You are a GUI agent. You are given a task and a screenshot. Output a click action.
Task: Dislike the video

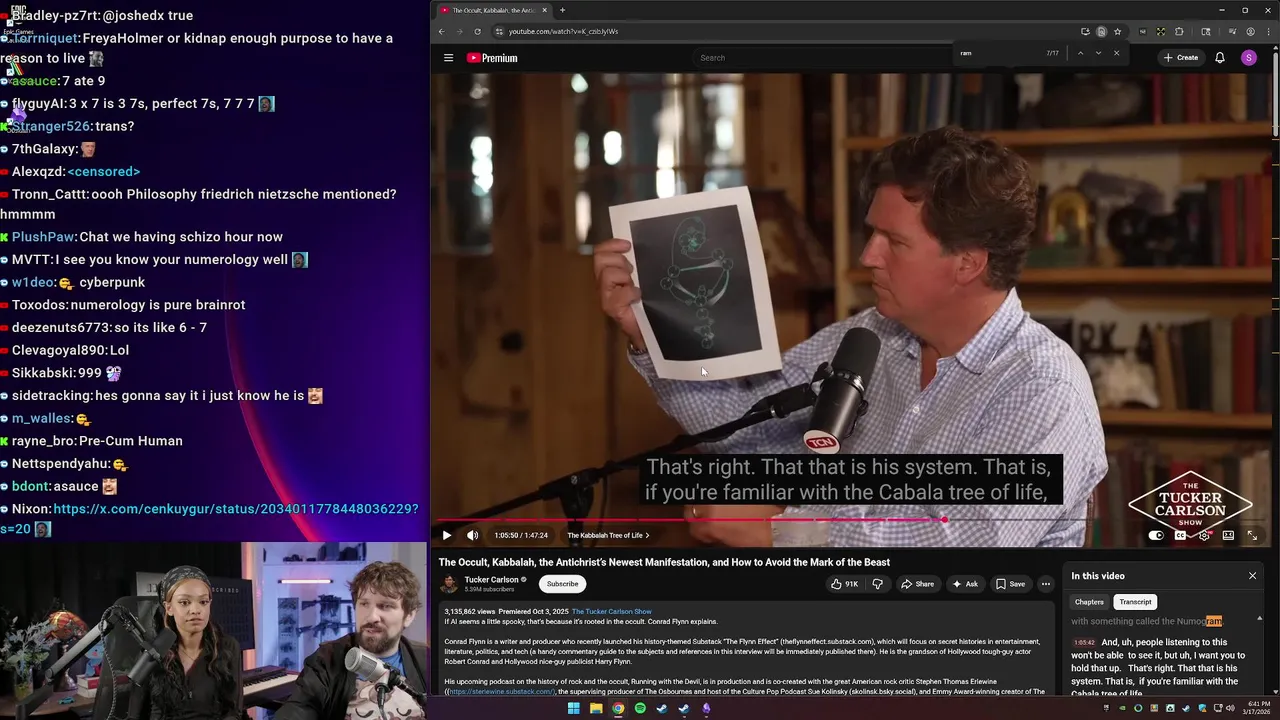(877, 584)
